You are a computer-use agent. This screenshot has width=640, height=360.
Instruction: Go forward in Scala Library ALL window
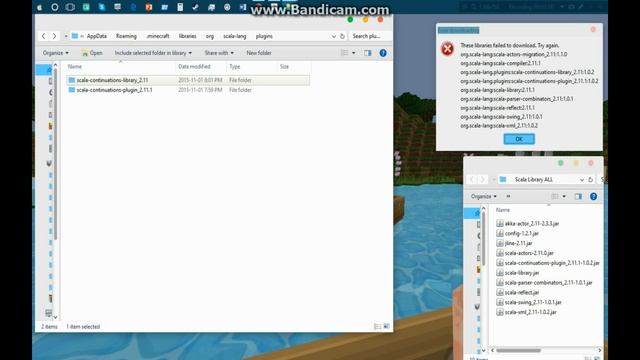coord(482,180)
